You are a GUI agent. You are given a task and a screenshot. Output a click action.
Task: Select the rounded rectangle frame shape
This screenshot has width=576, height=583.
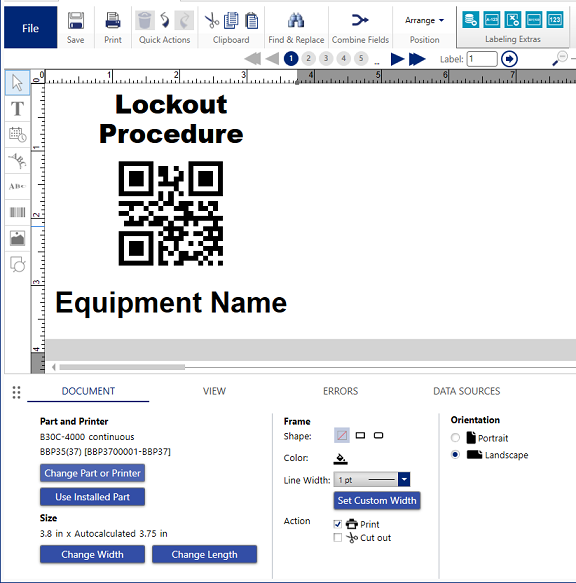[379, 435]
